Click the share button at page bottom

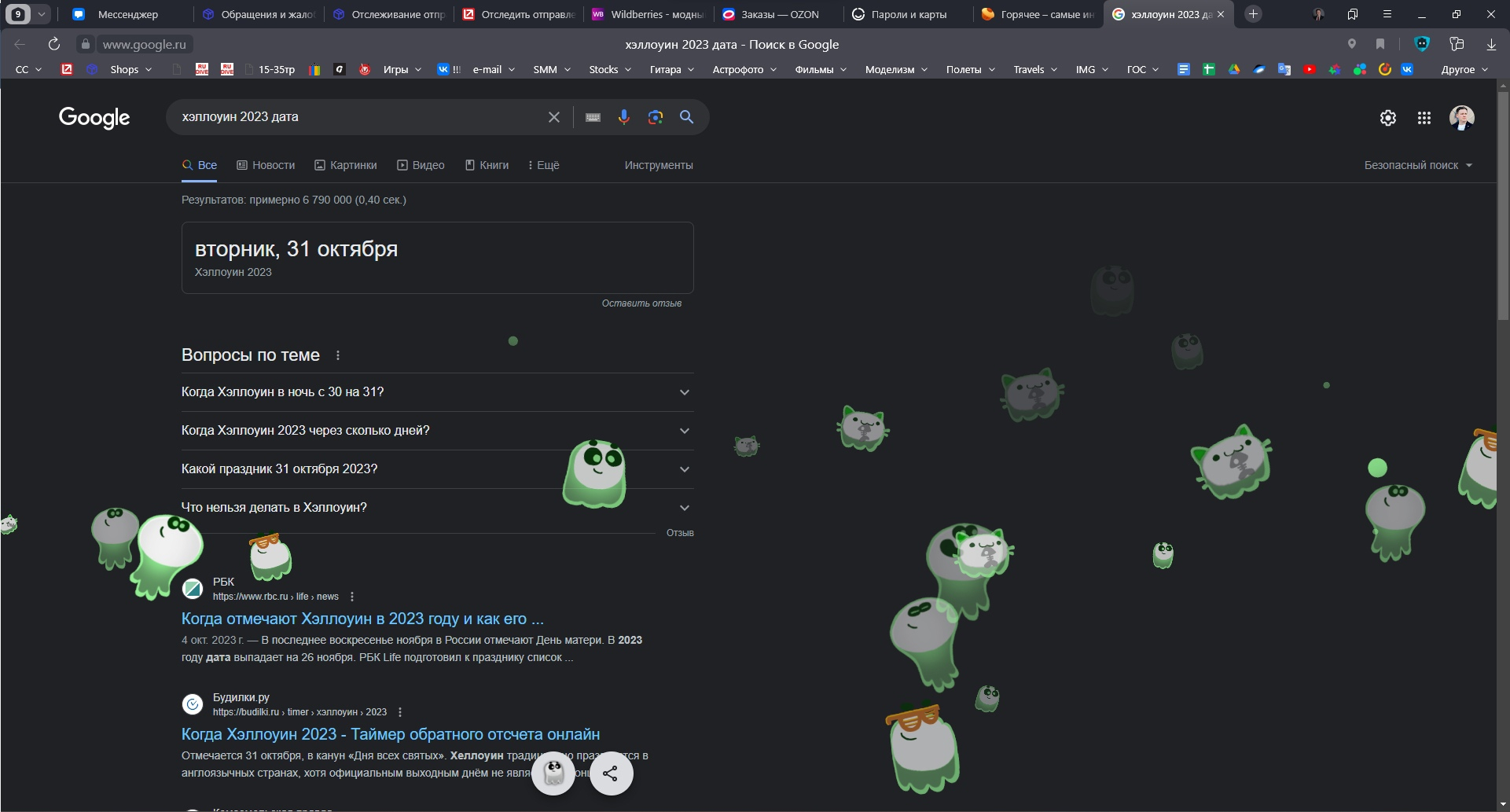[x=611, y=773]
